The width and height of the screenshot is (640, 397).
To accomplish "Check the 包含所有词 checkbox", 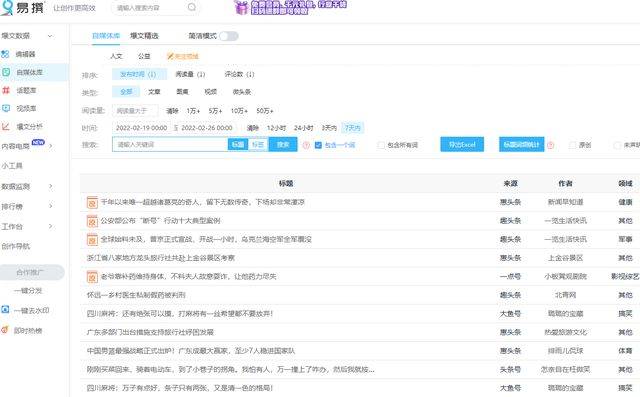I will point(381,145).
